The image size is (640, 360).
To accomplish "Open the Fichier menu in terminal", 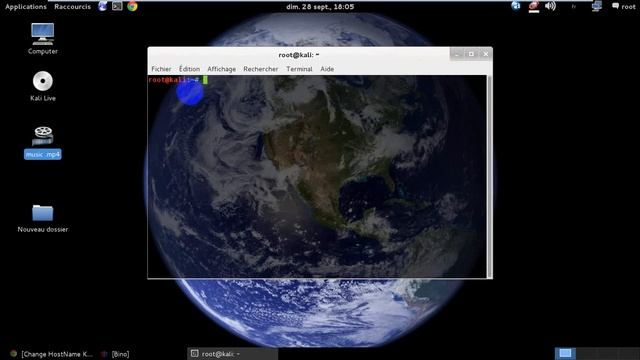I will coord(161,69).
